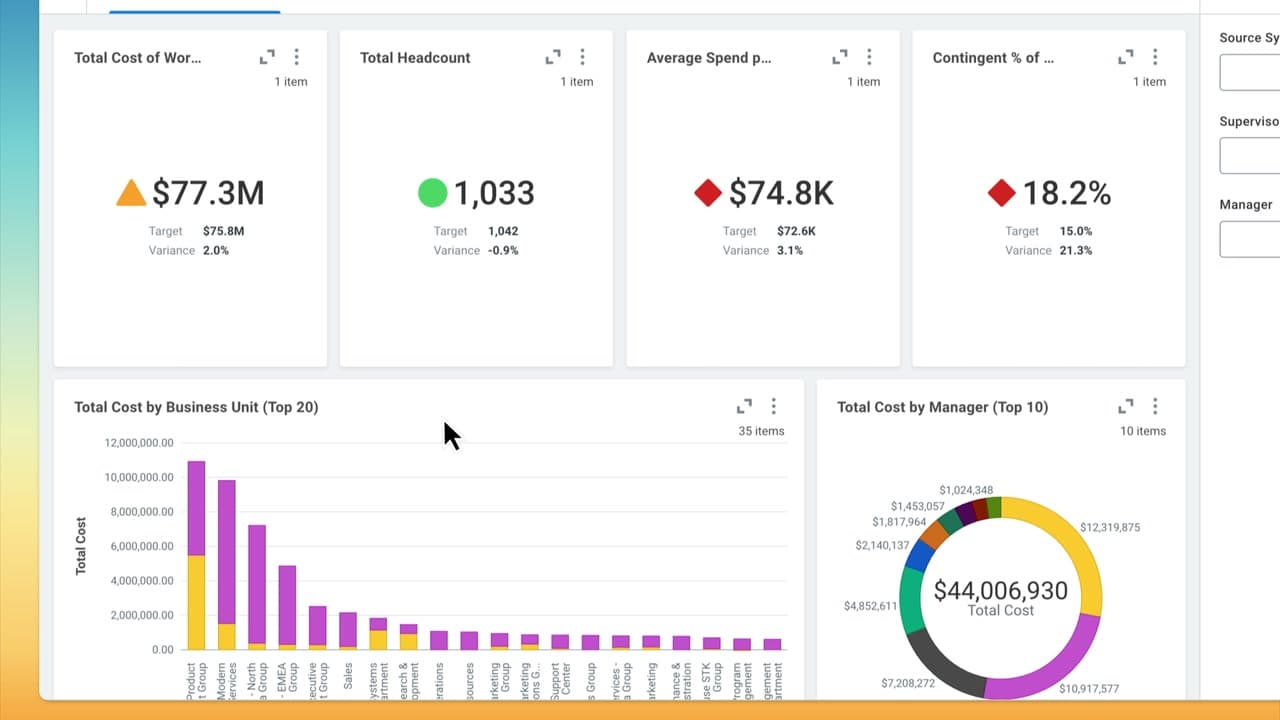Click the Variance -0.9% value
This screenshot has width=1280, height=720.
[x=503, y=250]
